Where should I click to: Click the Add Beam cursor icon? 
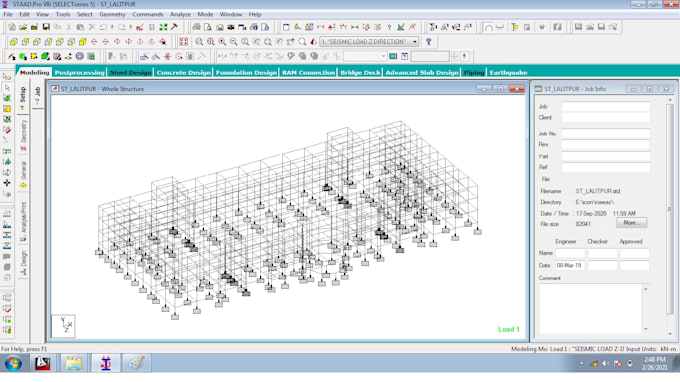(x=11, y=56)
